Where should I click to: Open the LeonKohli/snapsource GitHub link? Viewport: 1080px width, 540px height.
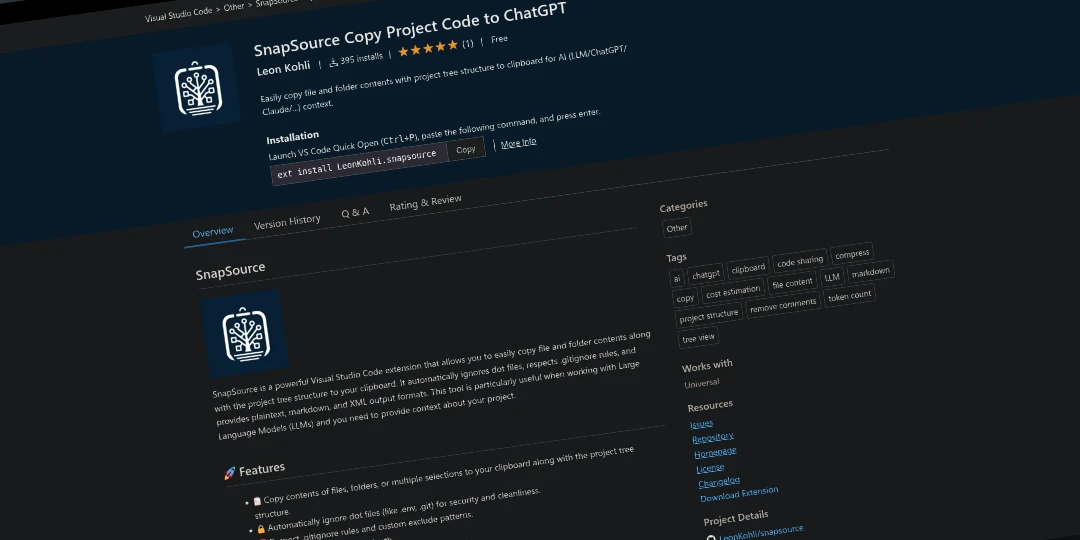click(x=761, y=532)
